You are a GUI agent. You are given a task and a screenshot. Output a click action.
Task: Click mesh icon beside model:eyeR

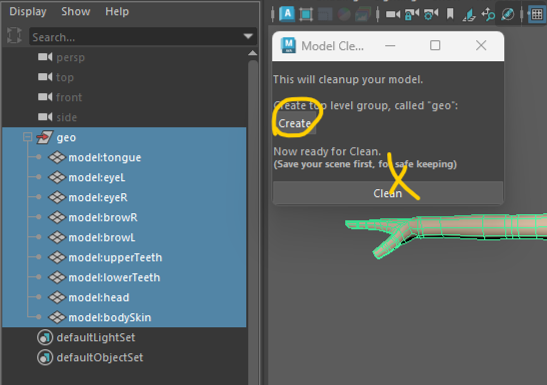(57, 197)
